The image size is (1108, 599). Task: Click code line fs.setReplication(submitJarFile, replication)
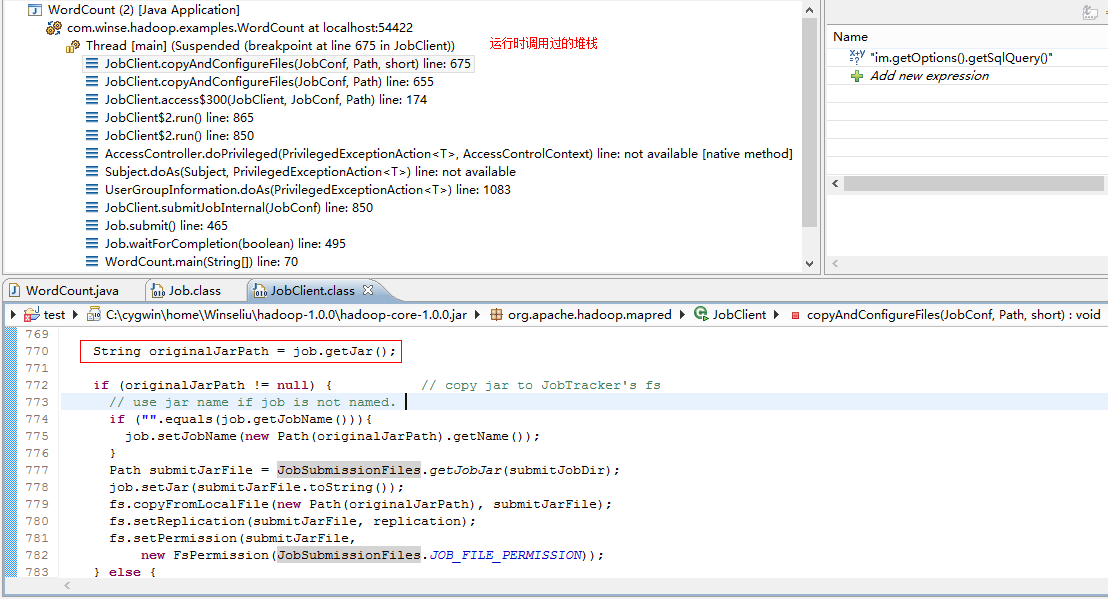point(293,521)
